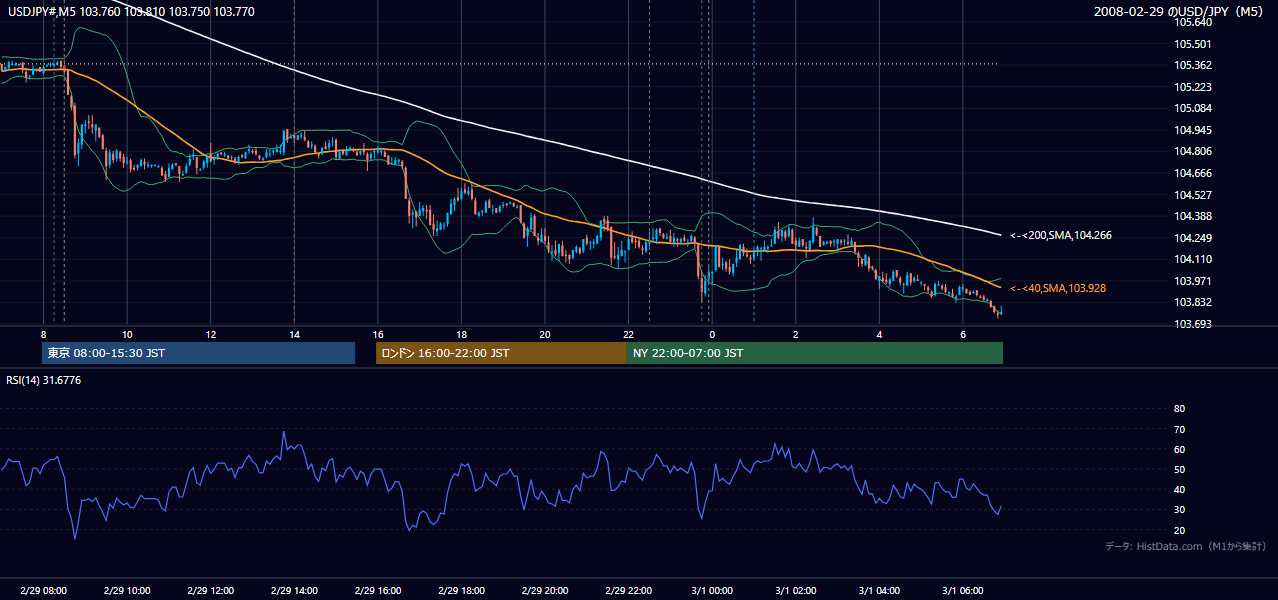Click the 3/1 02:00 time axis label
Viewport: 1278px width, 600px height.
[x=795, y=591]
